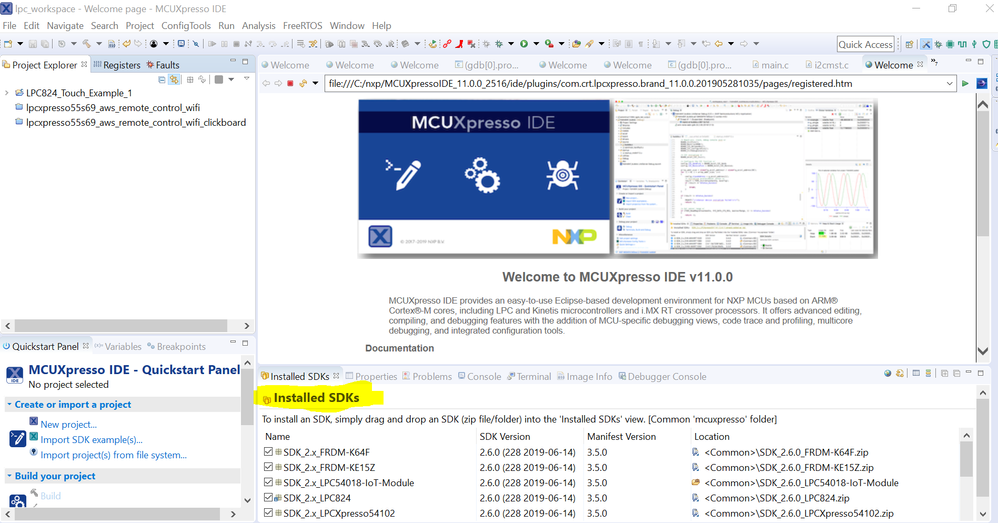Open the green chip Peripherals perspective icon

[x=950, y=44]
